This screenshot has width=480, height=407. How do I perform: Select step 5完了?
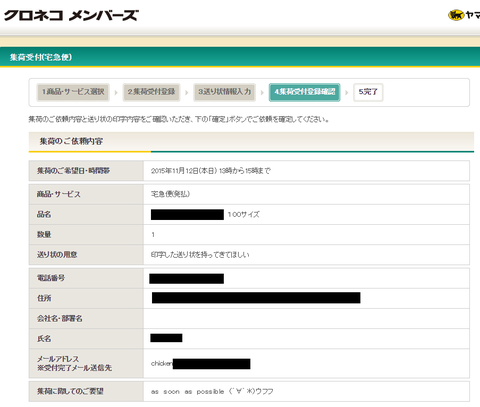pyautogui.click(x=368, y=92)
